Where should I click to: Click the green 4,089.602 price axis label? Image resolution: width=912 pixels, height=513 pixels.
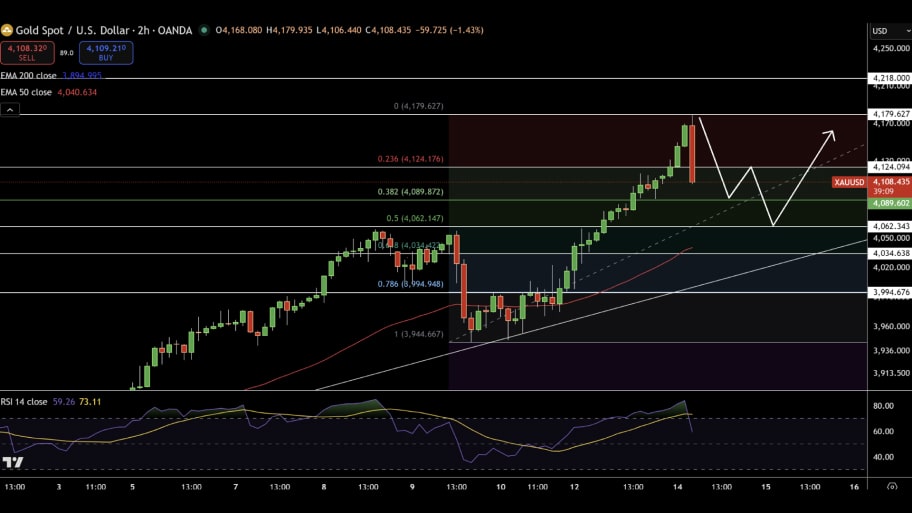tap(890, 203)
